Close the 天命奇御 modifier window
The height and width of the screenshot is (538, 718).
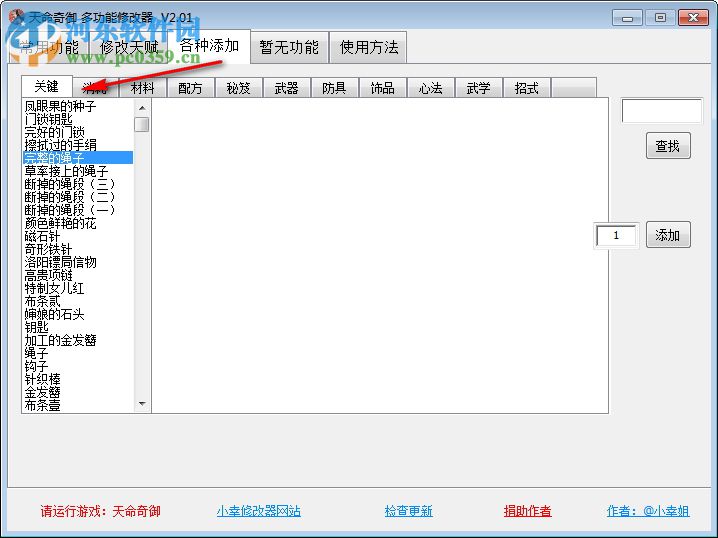[x=693, y=18]
